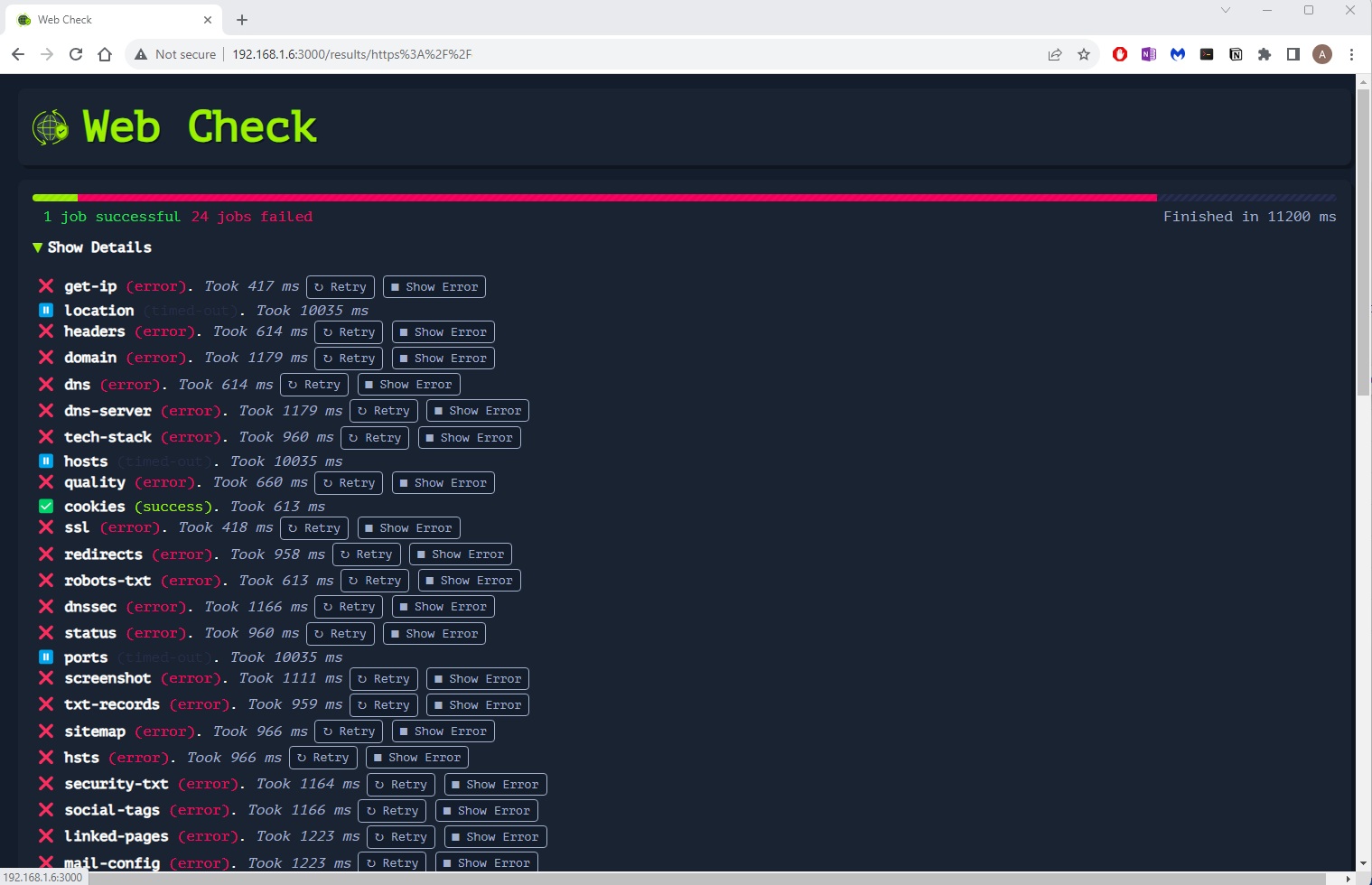The width and height of the screenshot is (1372, 885).
Task: Click the Gmail extension icon in toolbar
Action: point(1178,54)
